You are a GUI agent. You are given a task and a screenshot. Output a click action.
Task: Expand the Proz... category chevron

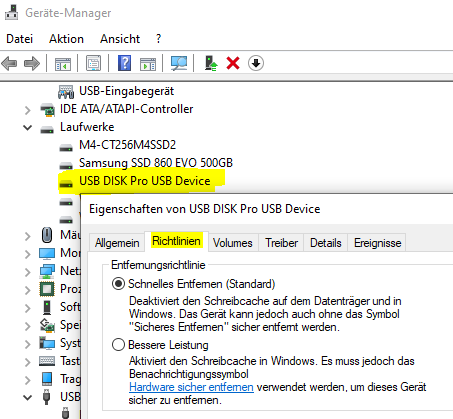click(27, 290)
